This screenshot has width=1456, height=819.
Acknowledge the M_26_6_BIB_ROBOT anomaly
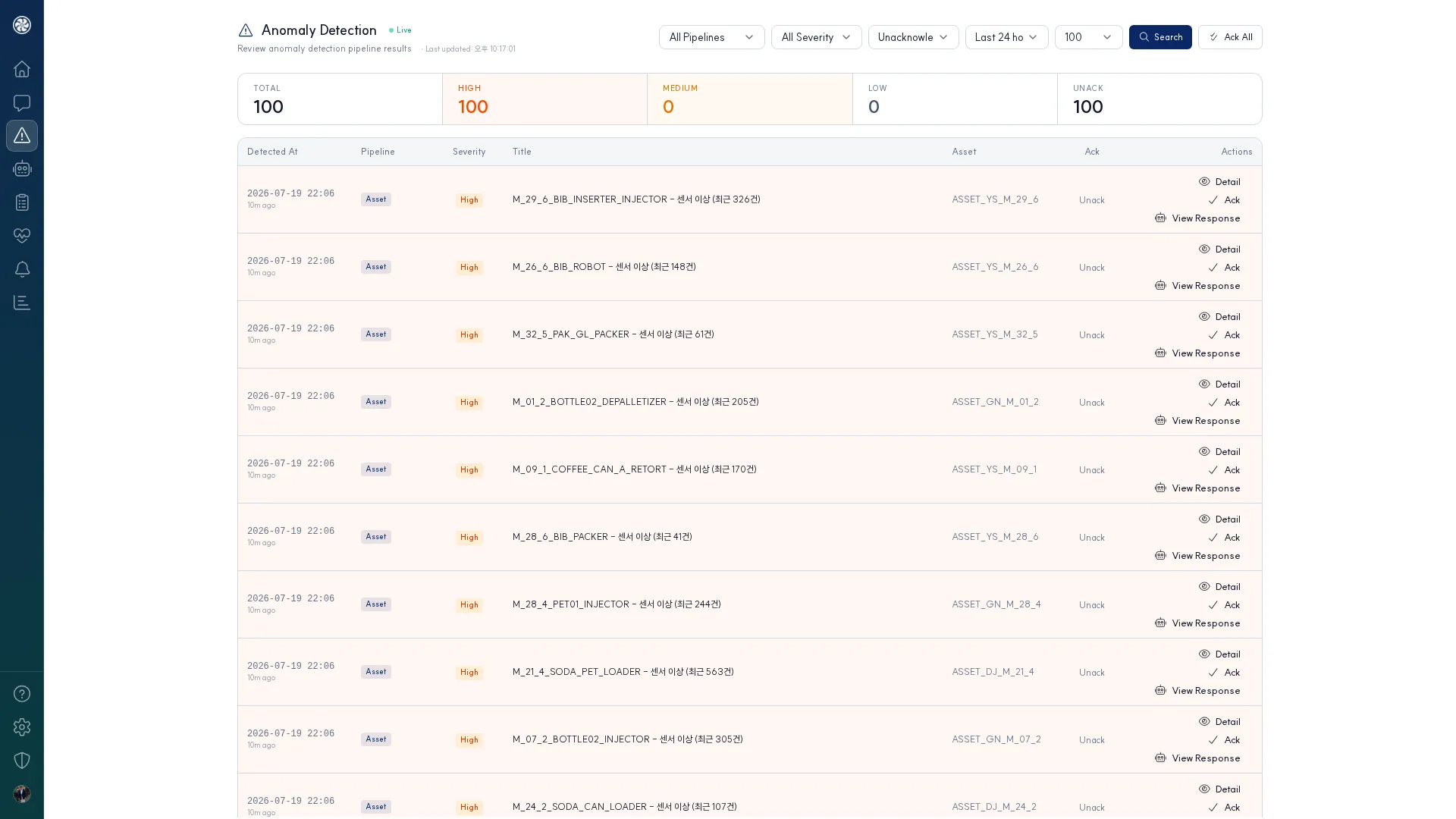point(1224,268)
